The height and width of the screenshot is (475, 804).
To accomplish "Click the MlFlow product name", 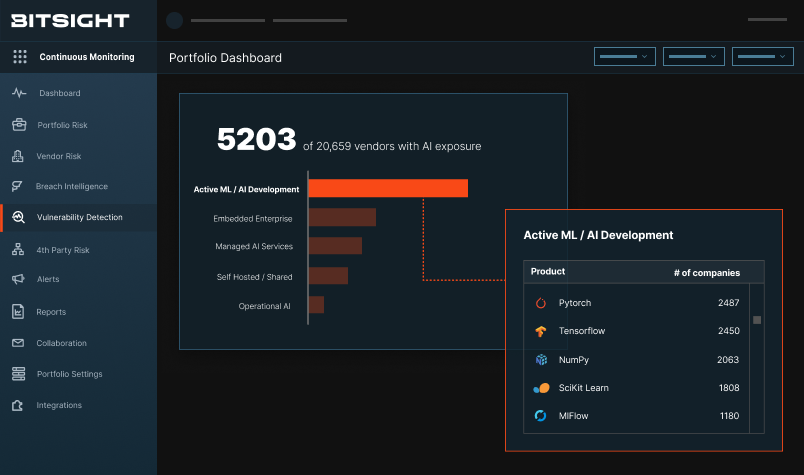I will tap(573, 416).
